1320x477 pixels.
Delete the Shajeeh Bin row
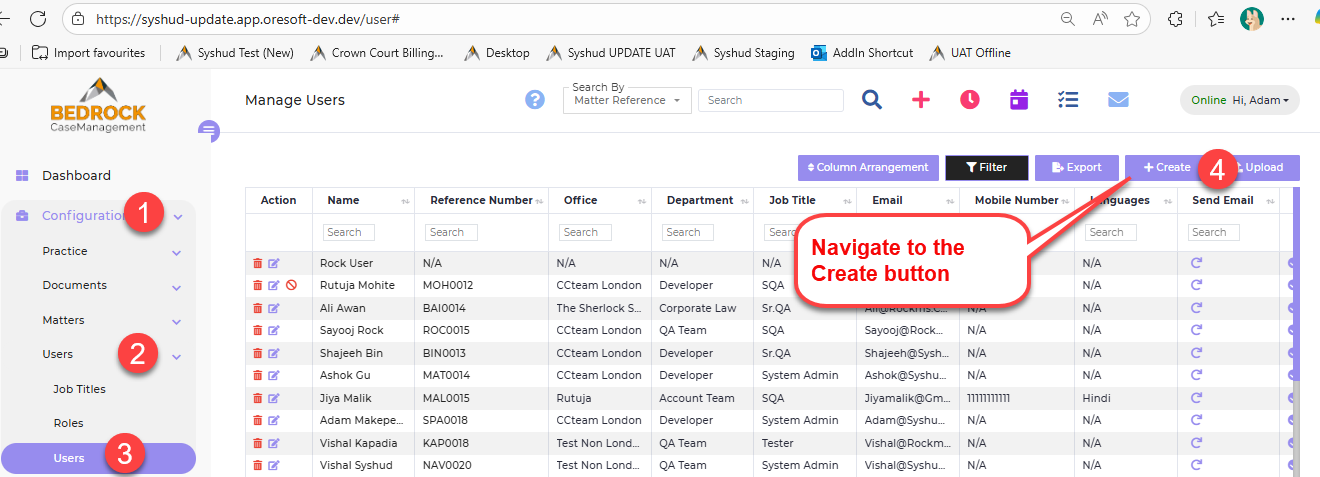258,353
